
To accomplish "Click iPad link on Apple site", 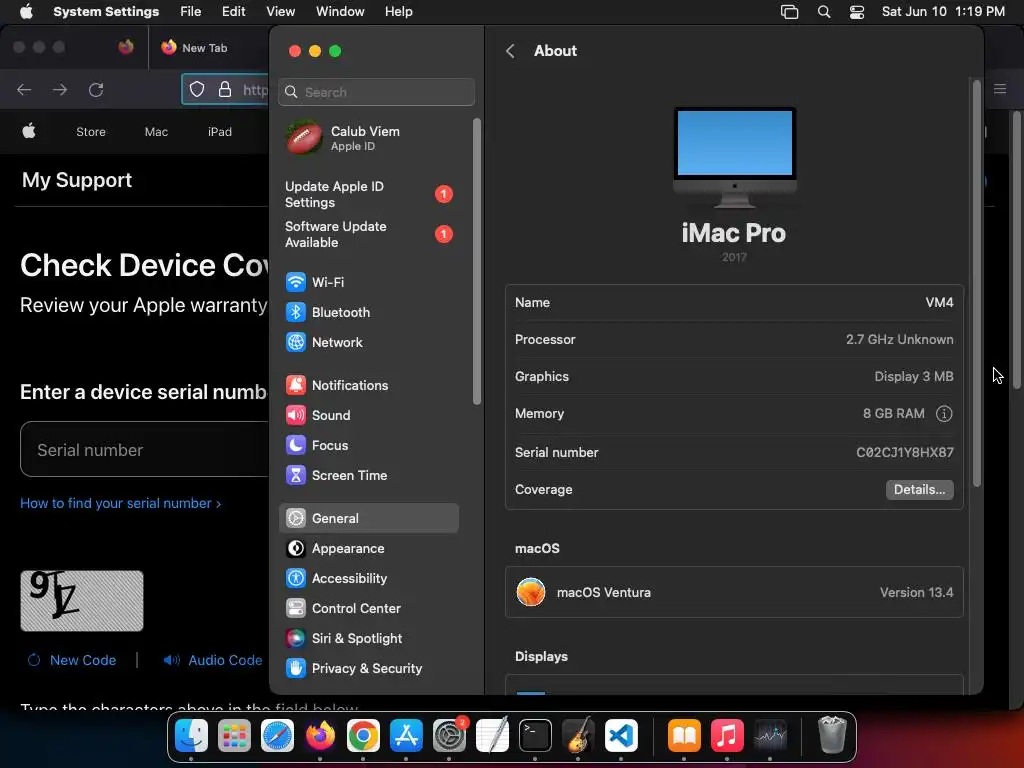I will (x=219, y=132).
